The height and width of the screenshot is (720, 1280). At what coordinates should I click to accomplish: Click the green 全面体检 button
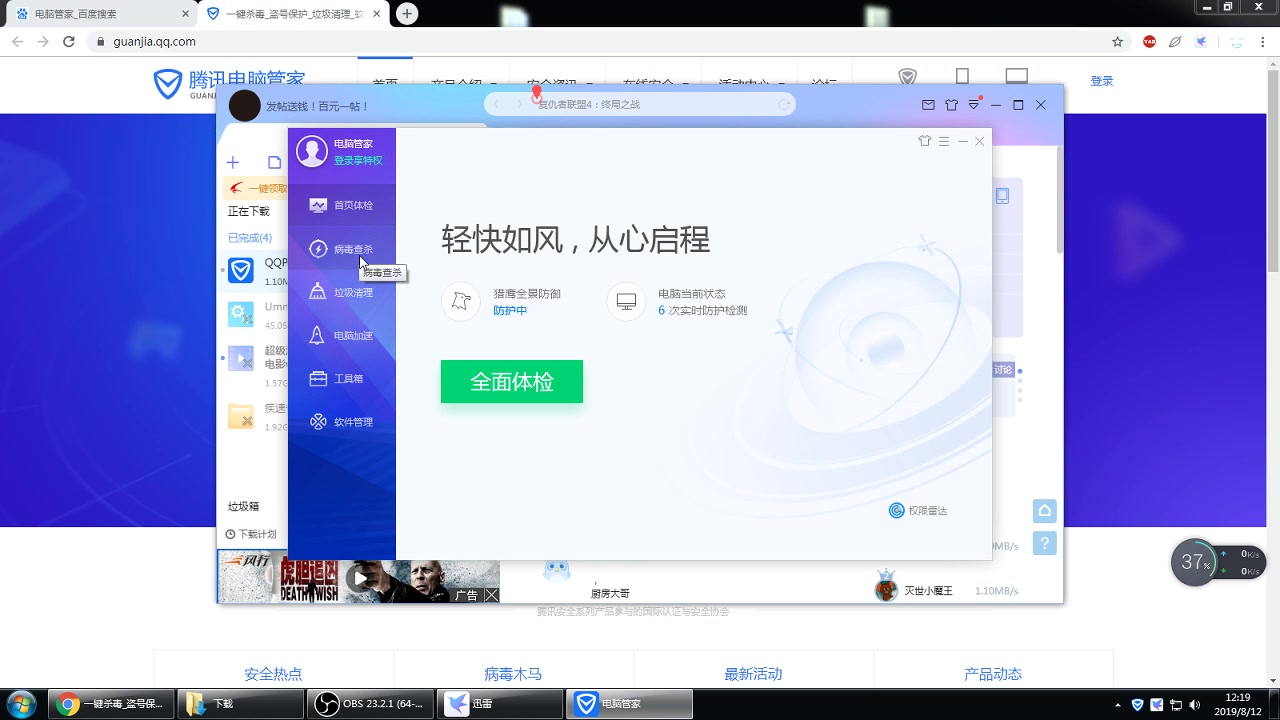click(x=511, y=381)
